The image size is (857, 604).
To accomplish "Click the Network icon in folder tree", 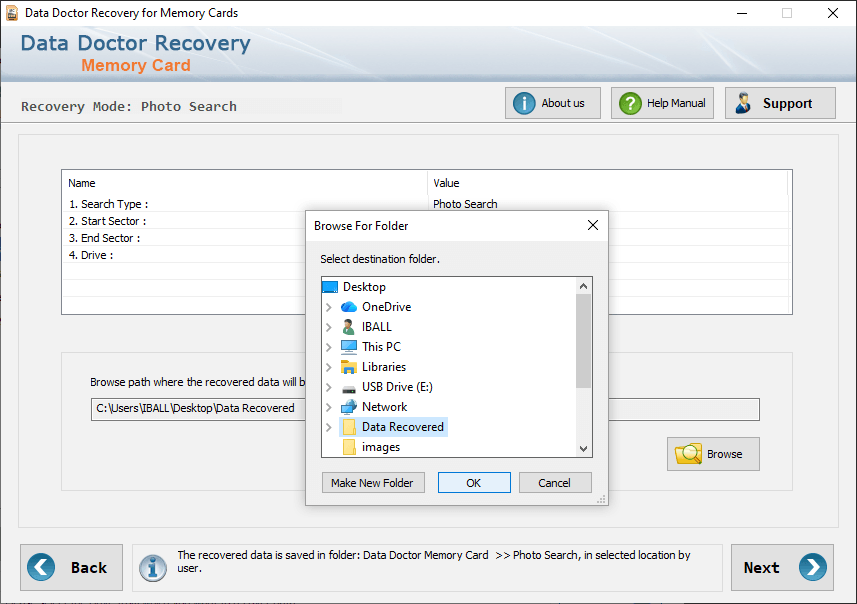I will click(x=349, y=407).
